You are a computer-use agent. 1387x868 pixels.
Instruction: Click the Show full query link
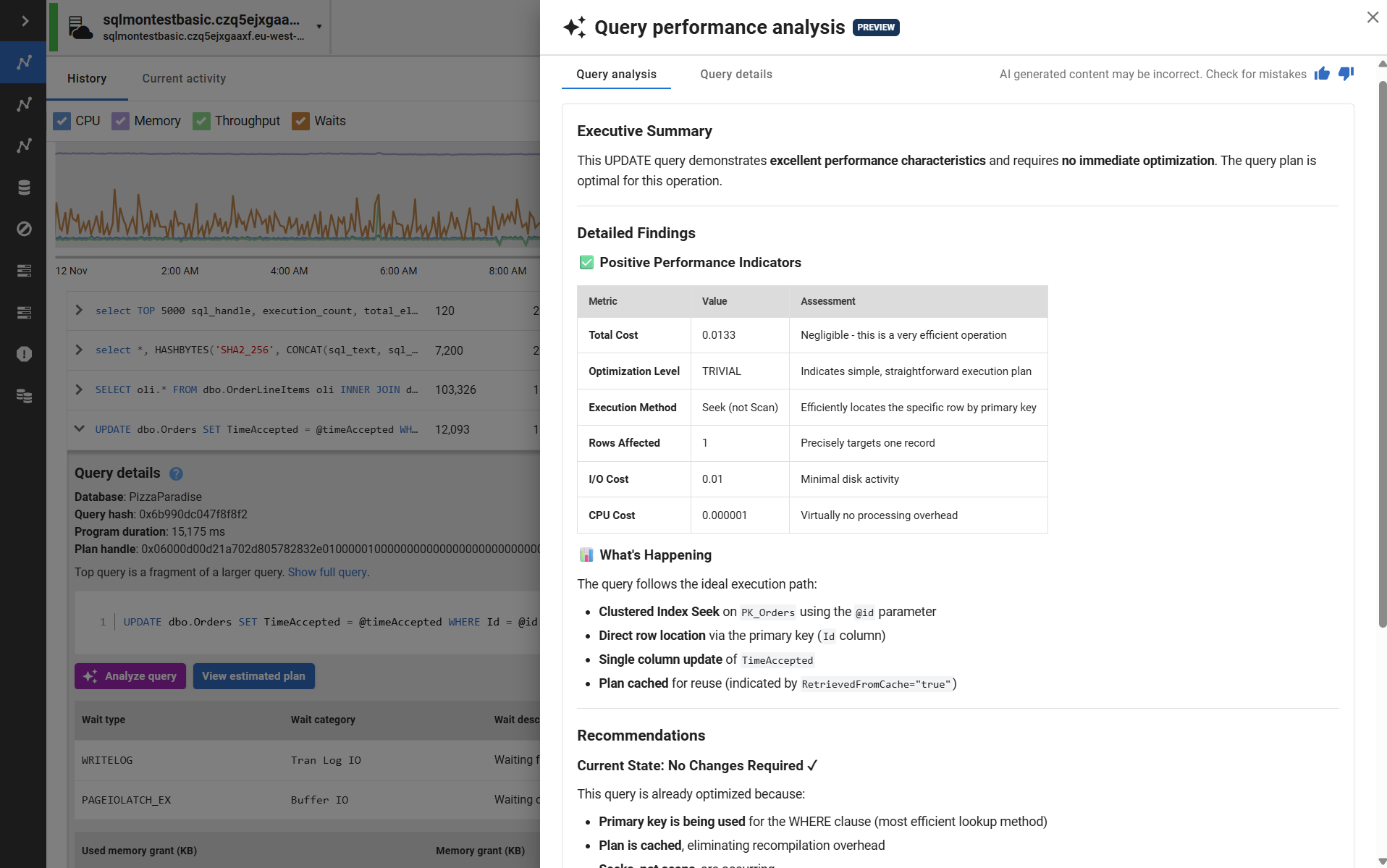click(327, 572)
